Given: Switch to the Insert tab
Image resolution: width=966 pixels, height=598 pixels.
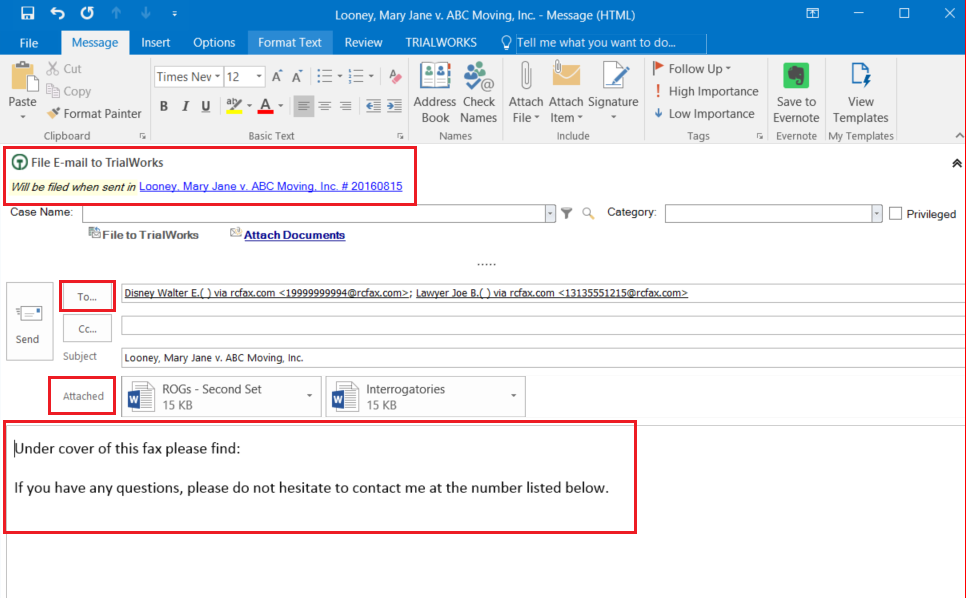Looking at the screenshot, I should [x=155, y=42].
